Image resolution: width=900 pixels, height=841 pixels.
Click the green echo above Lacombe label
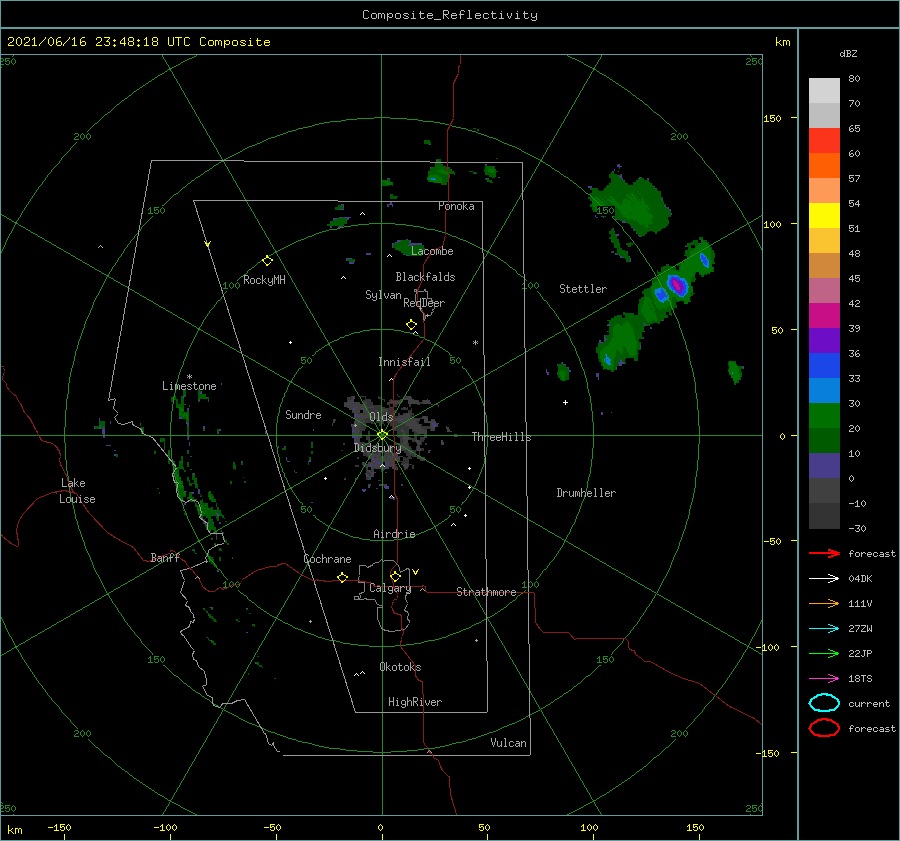pyautogui.click(x=408, y=247)
